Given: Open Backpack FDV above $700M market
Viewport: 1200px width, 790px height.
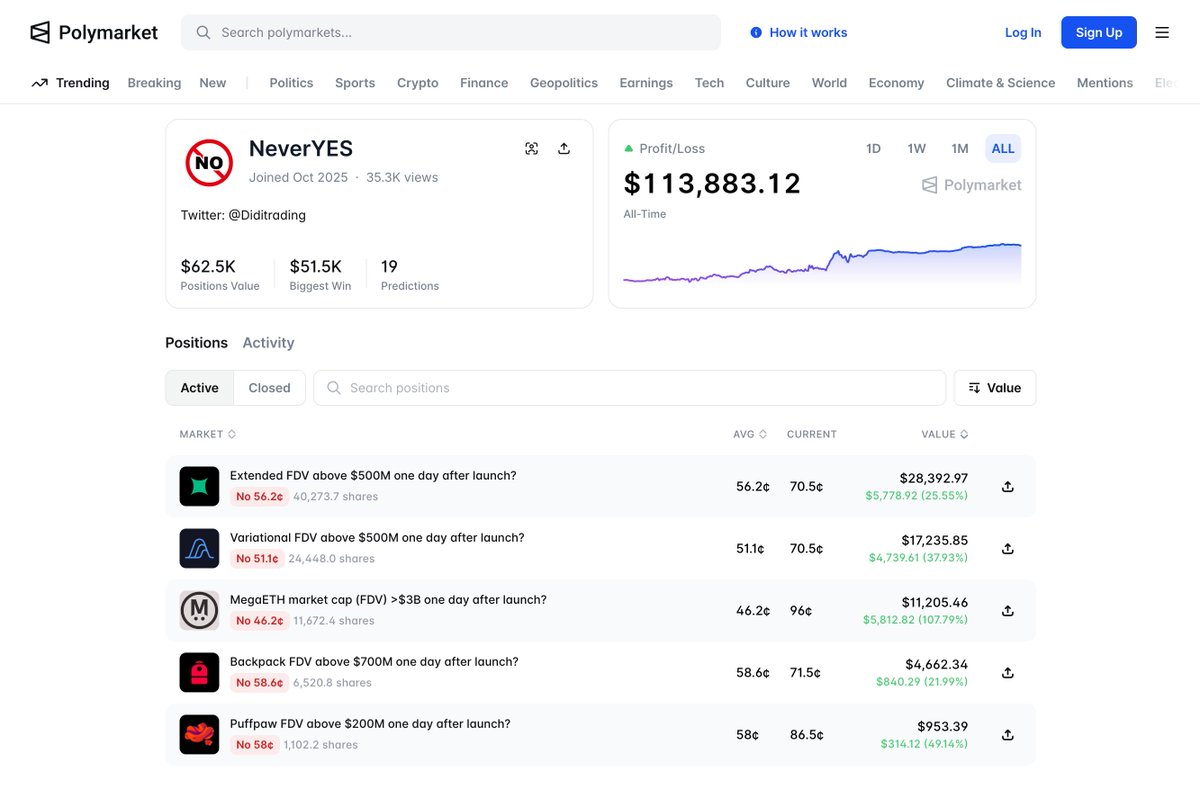Looking at the screenshot, I should (374, 661).
